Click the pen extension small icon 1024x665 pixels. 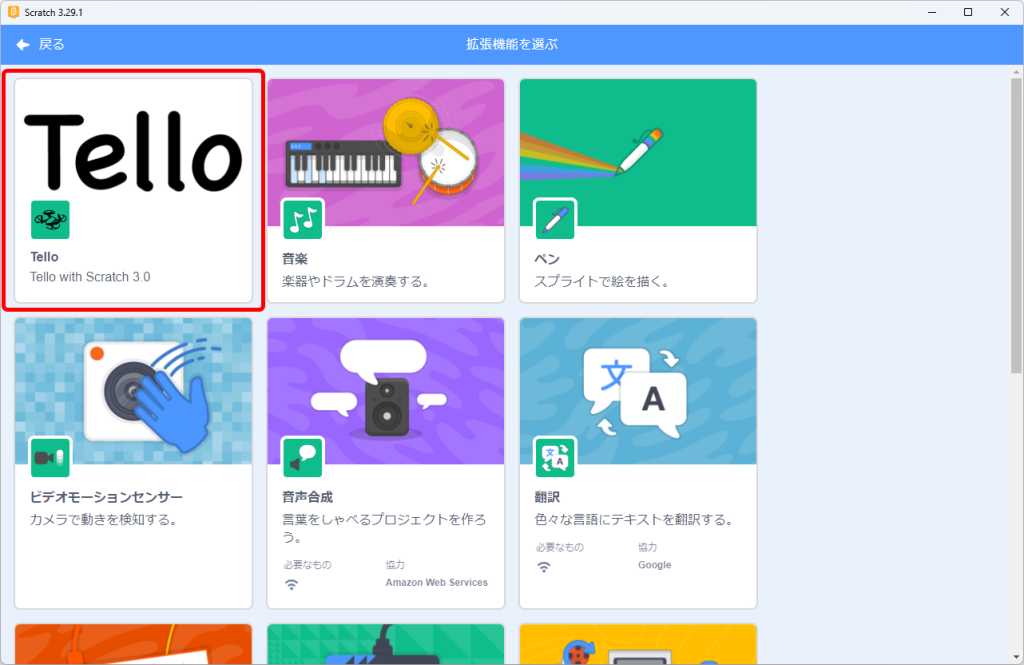point(554,219)
